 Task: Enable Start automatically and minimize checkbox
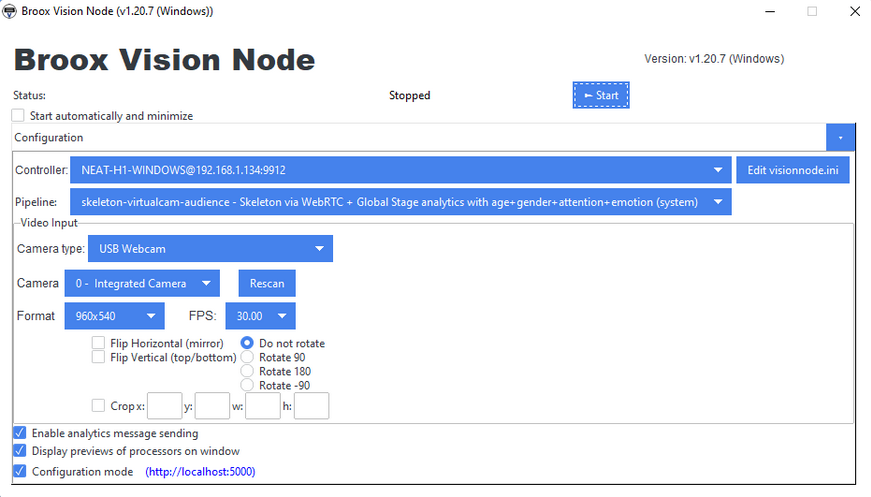18,116
